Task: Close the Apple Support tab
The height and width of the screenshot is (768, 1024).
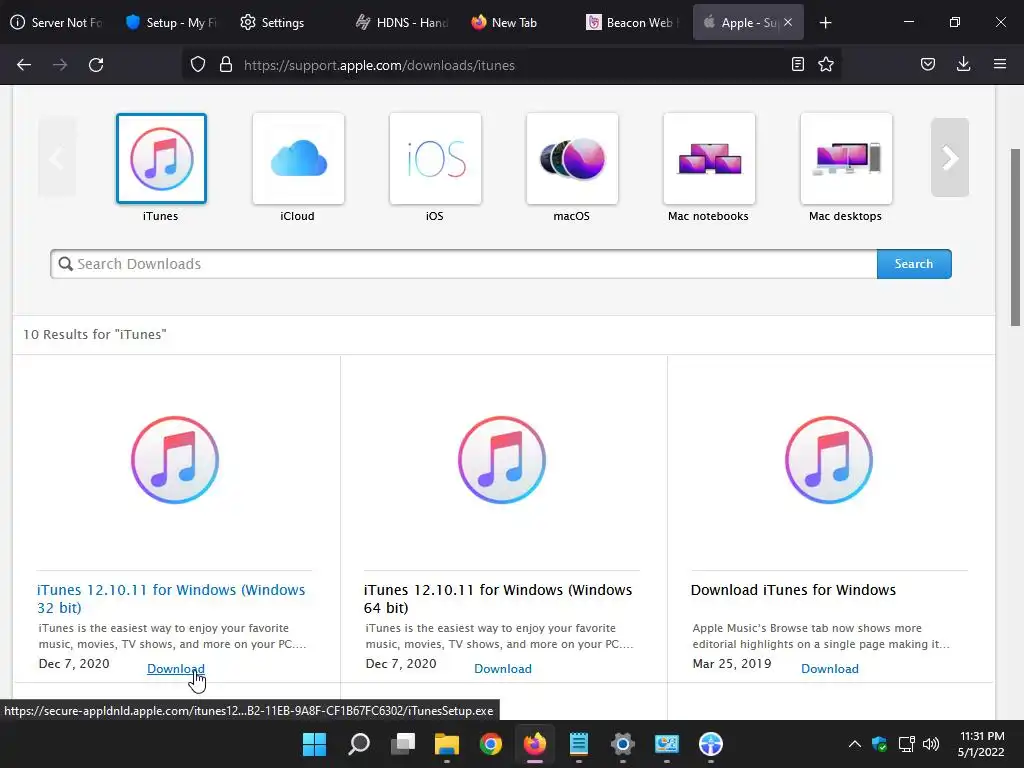Action: click(788, 22)
